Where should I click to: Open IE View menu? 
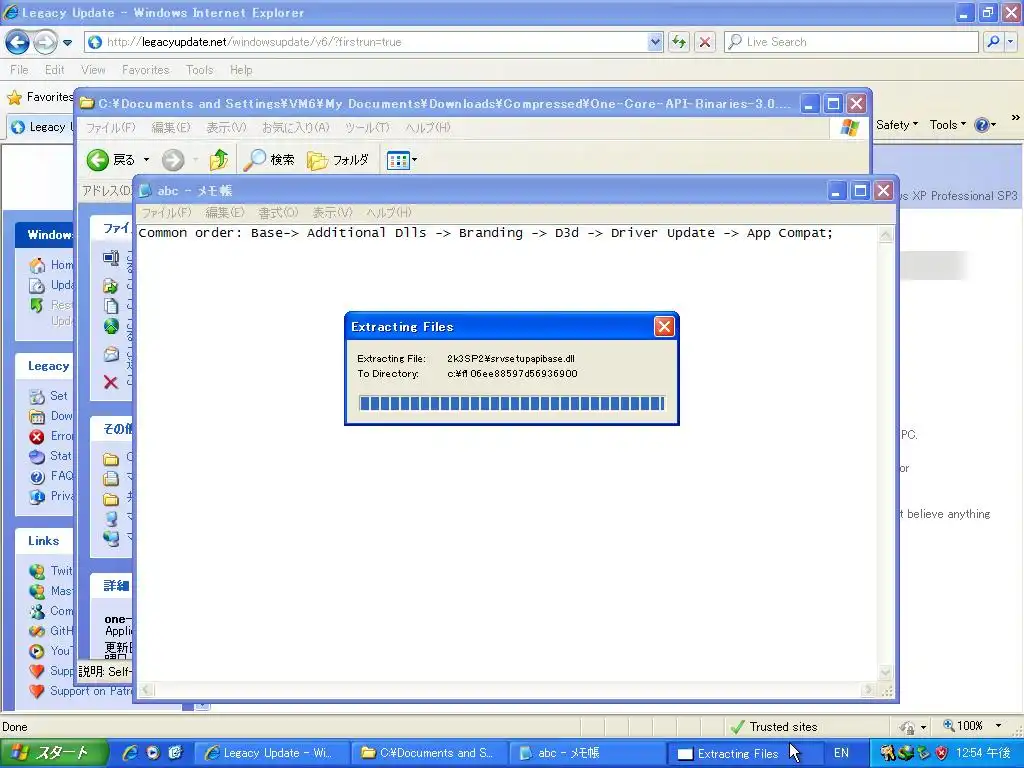[x=93, y=70]
